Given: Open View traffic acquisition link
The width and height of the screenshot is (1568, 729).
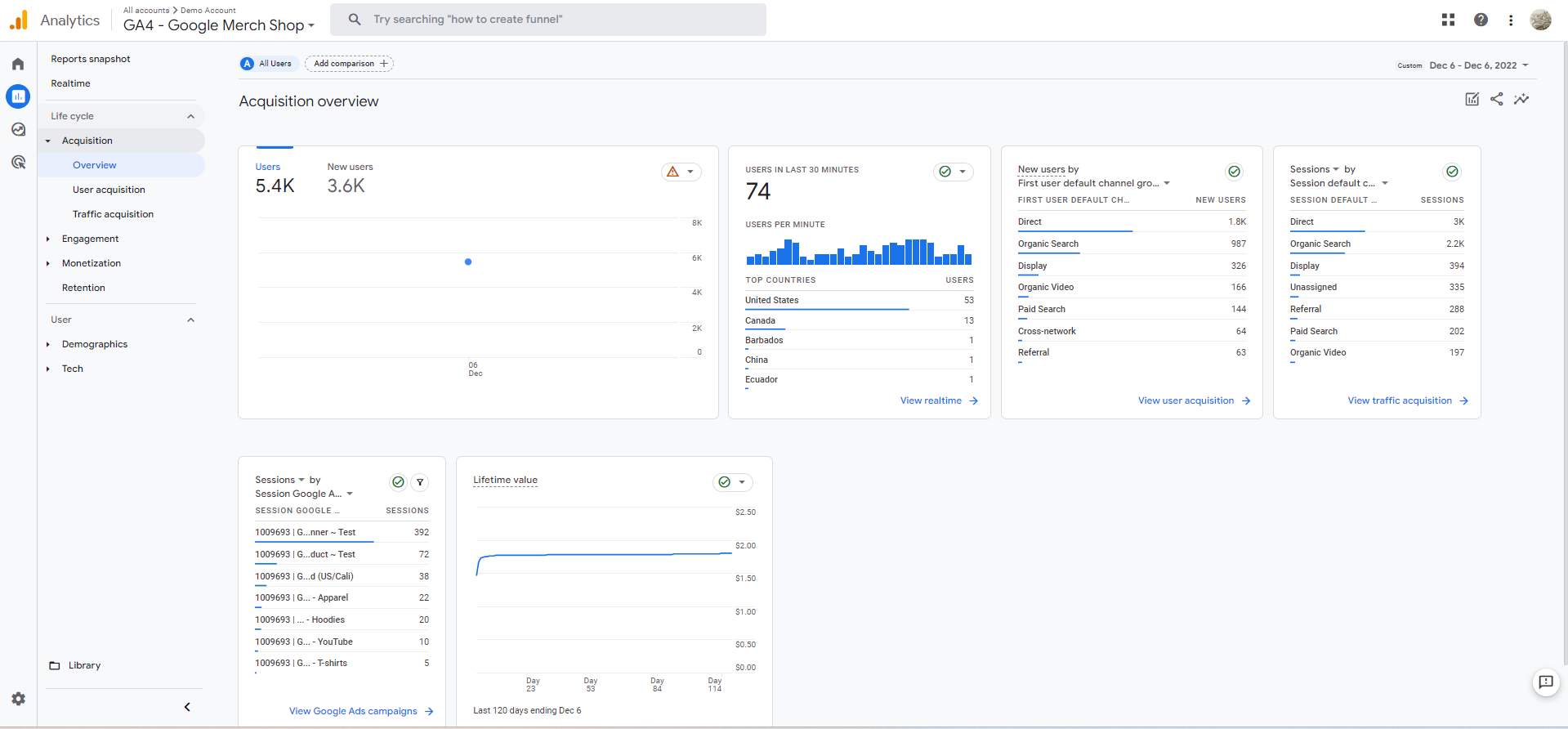Looking at the screenshot, I should [x=1408, y=400].
